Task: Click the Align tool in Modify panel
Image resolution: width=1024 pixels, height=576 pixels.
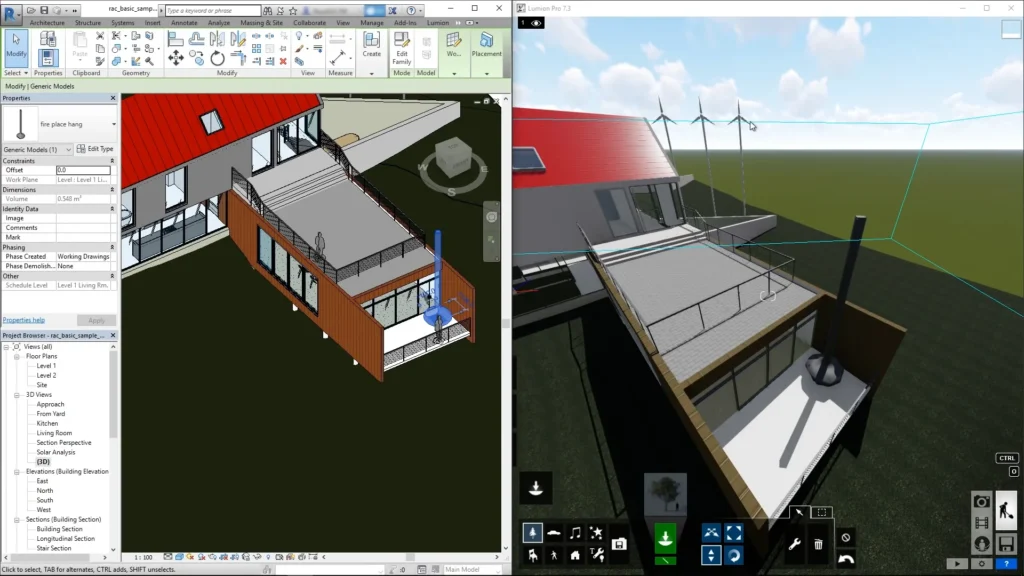Action: point(176,40)
